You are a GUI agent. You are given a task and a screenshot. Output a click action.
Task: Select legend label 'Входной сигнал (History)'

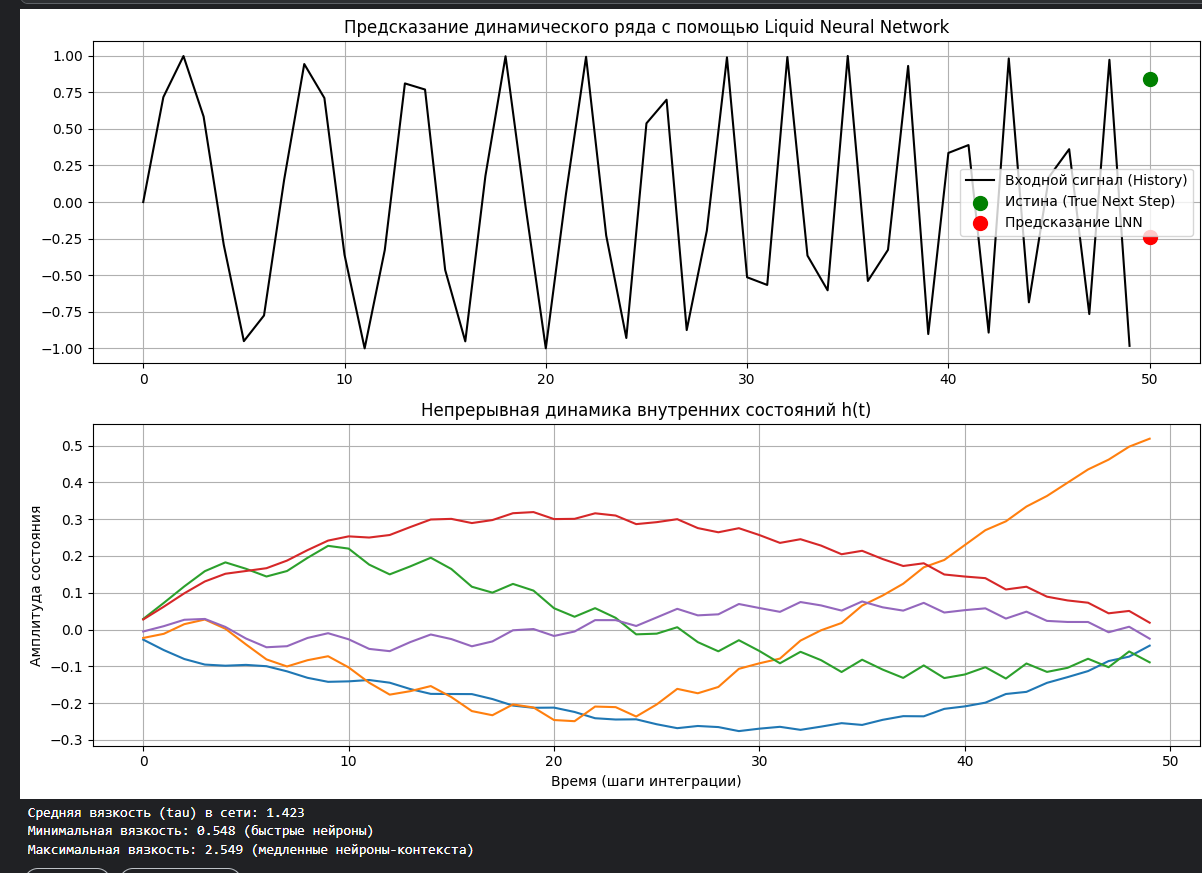(1095, 180)
